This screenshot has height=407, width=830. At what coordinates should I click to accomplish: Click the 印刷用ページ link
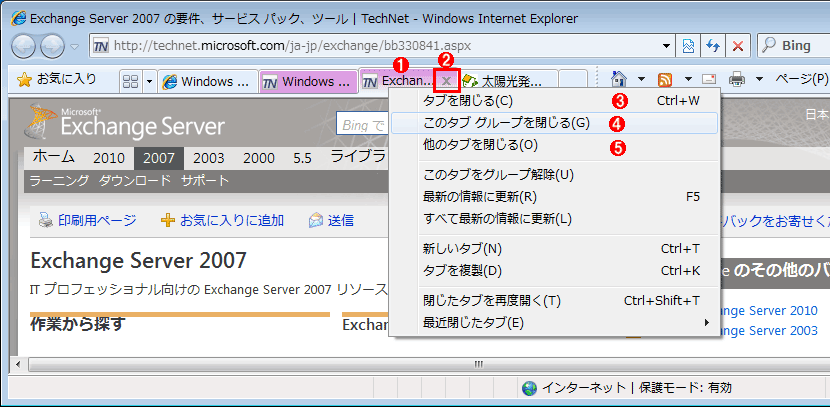coord(97,220)
